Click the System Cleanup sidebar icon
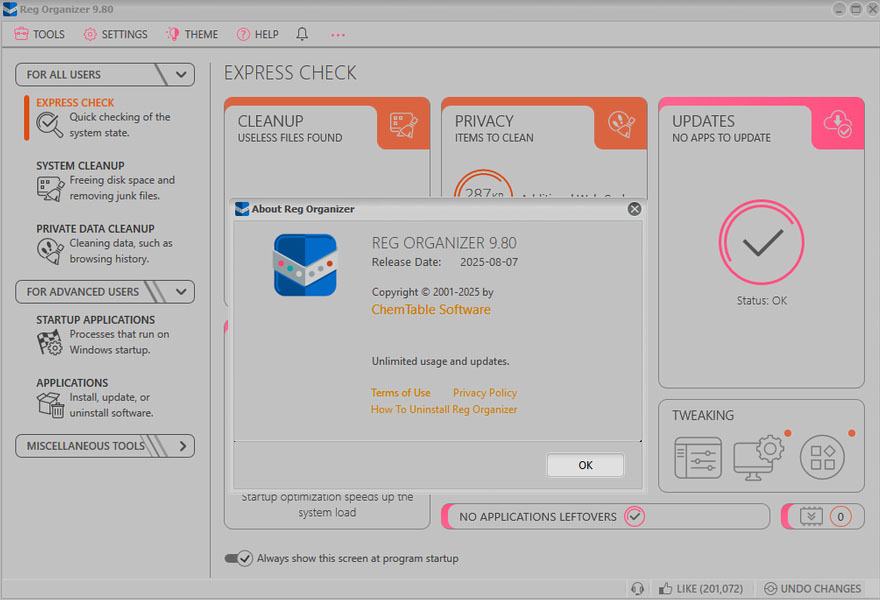Screen dimensions: 880x600 click(x=51, y=188)
